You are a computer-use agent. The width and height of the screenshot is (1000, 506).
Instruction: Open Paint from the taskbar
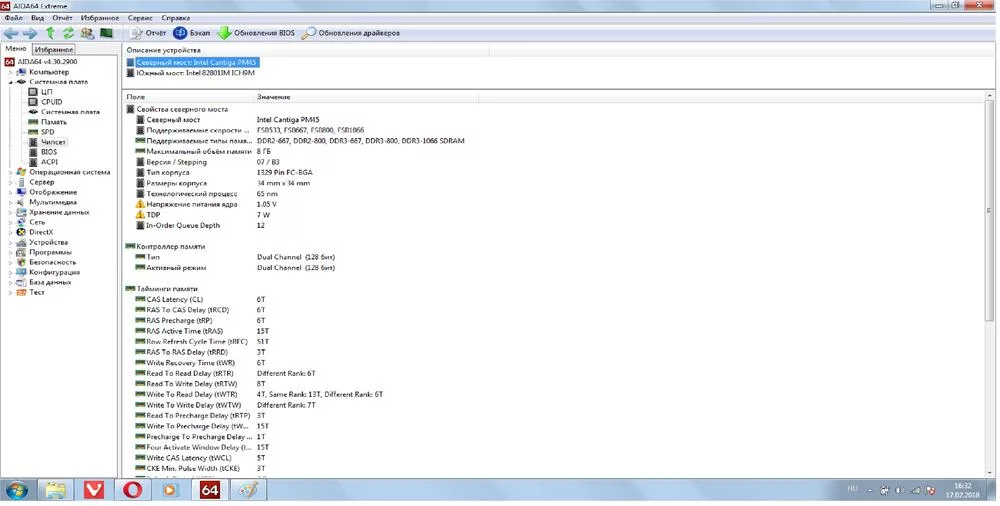pos(249,490)
